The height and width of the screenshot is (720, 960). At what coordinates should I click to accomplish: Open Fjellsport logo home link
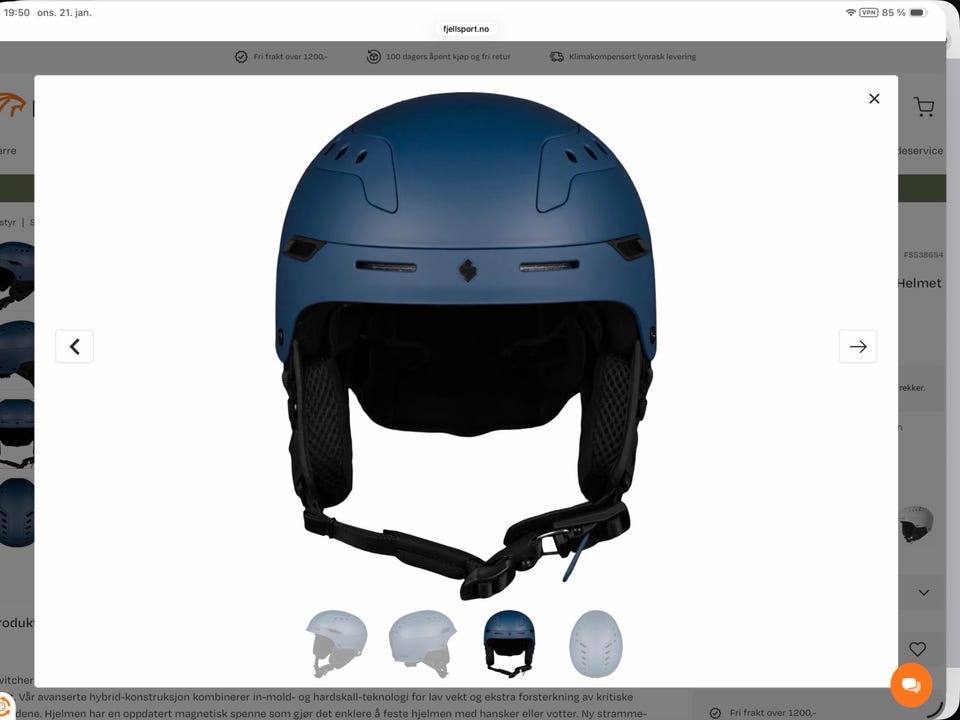pos(13,105)
